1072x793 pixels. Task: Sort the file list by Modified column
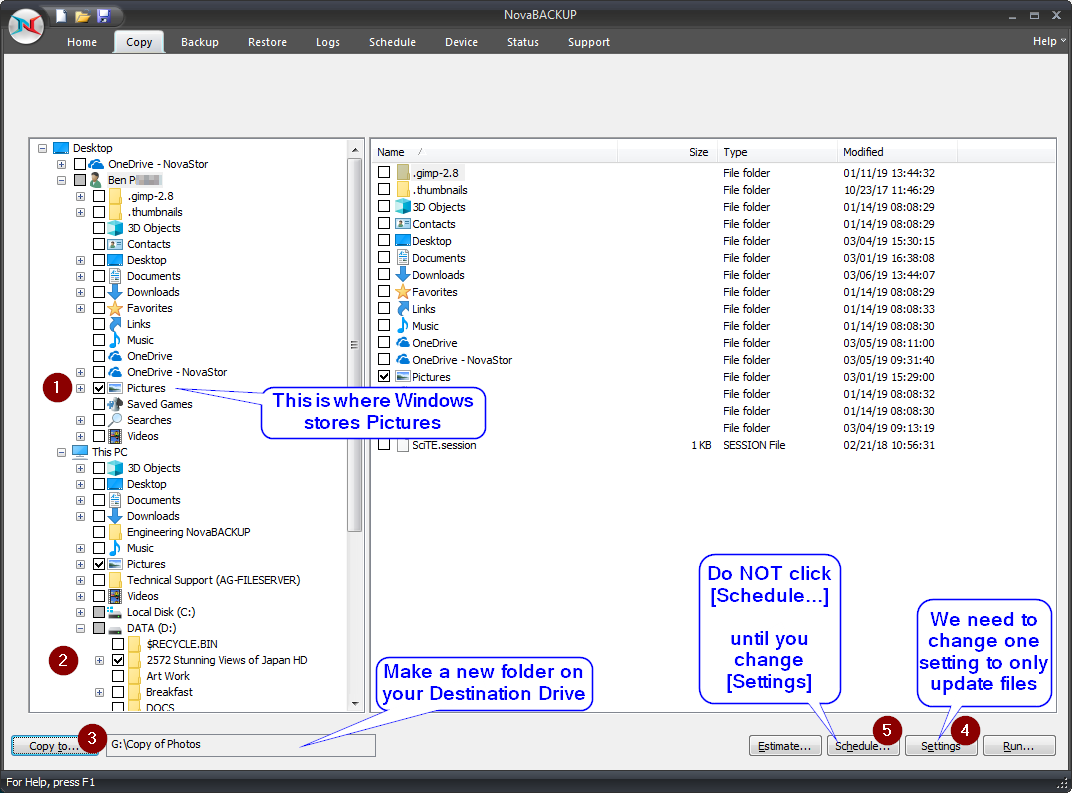tap(897, 152)
